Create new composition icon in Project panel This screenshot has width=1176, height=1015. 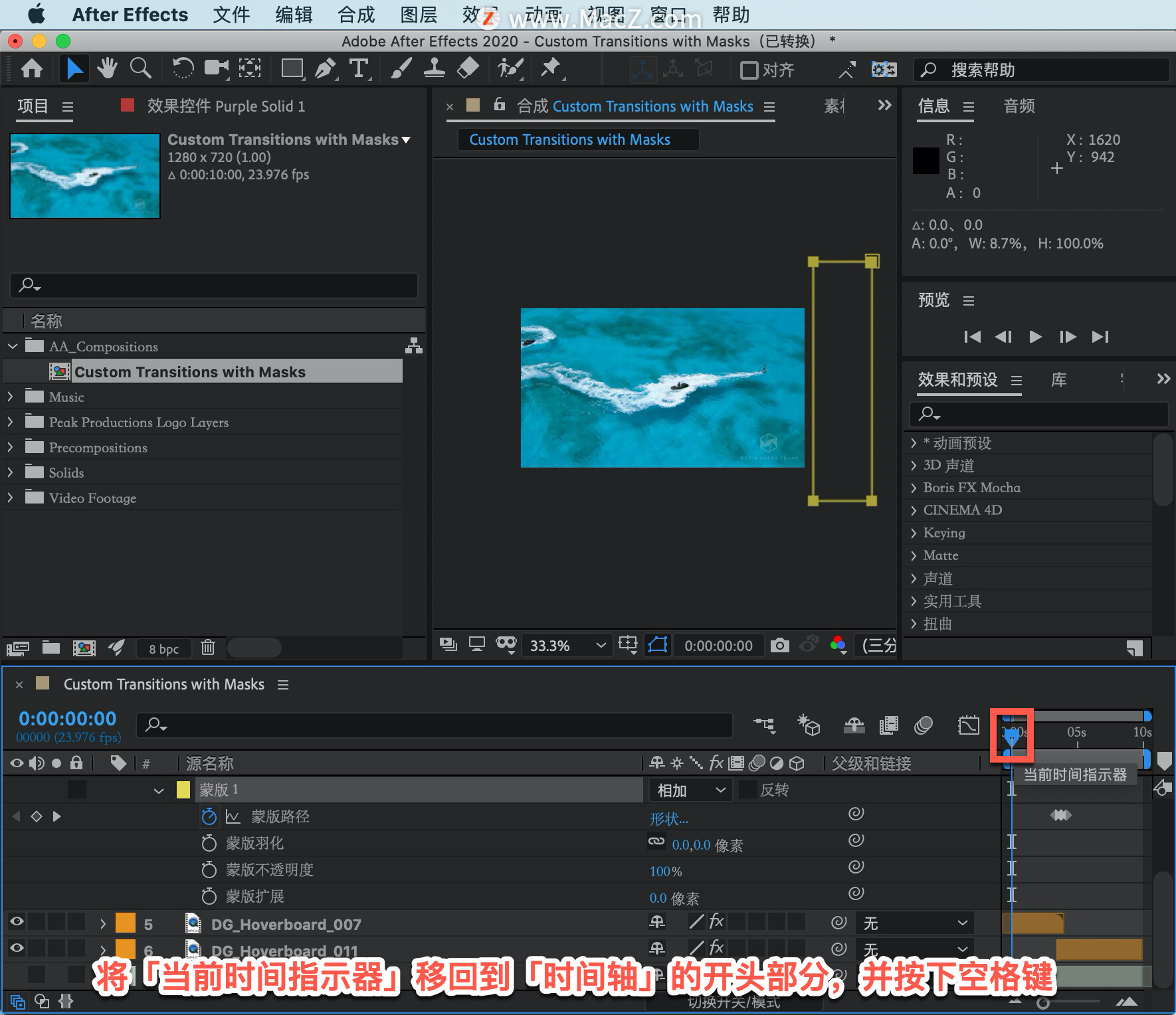pos(84,648)
